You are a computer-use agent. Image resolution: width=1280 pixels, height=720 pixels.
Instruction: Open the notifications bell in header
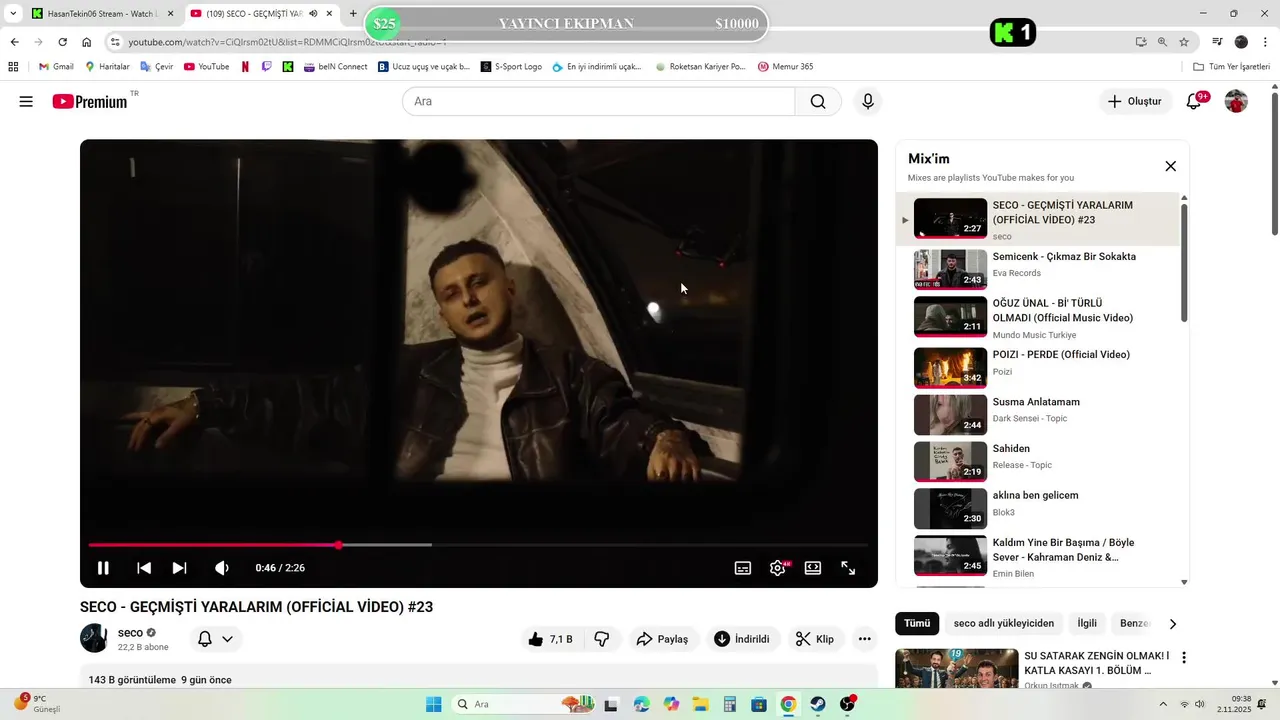click(x=1194, y=101)
